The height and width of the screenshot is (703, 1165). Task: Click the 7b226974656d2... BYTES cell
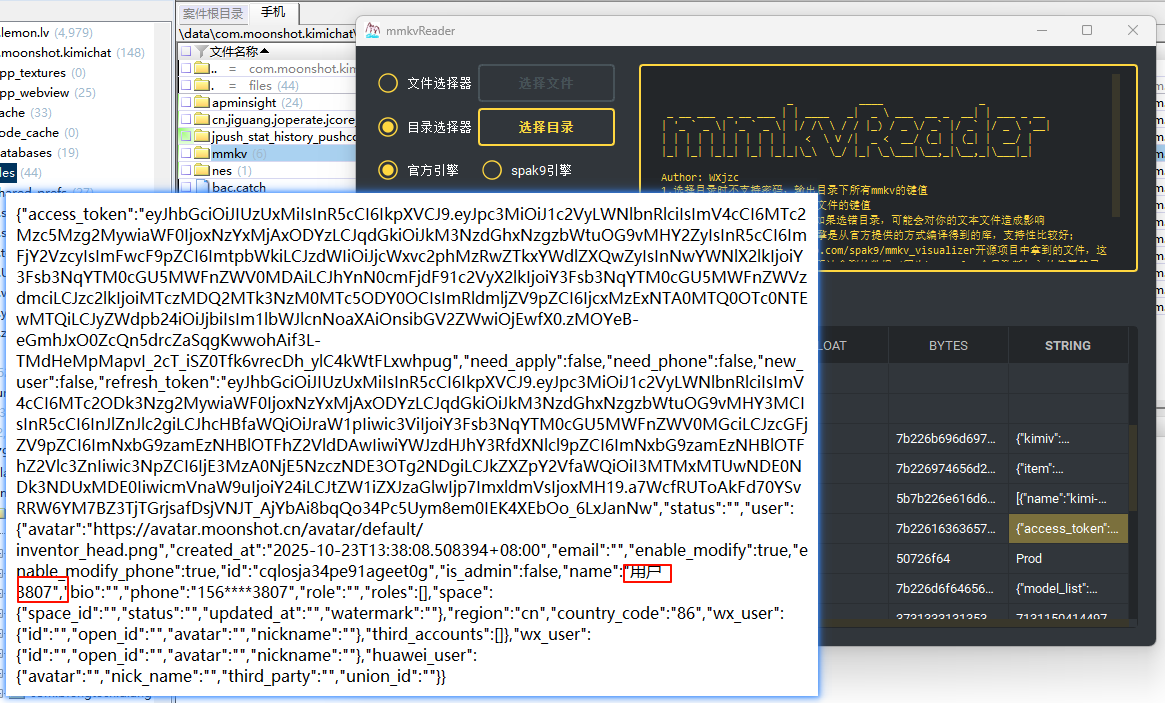tap(948, 468)
